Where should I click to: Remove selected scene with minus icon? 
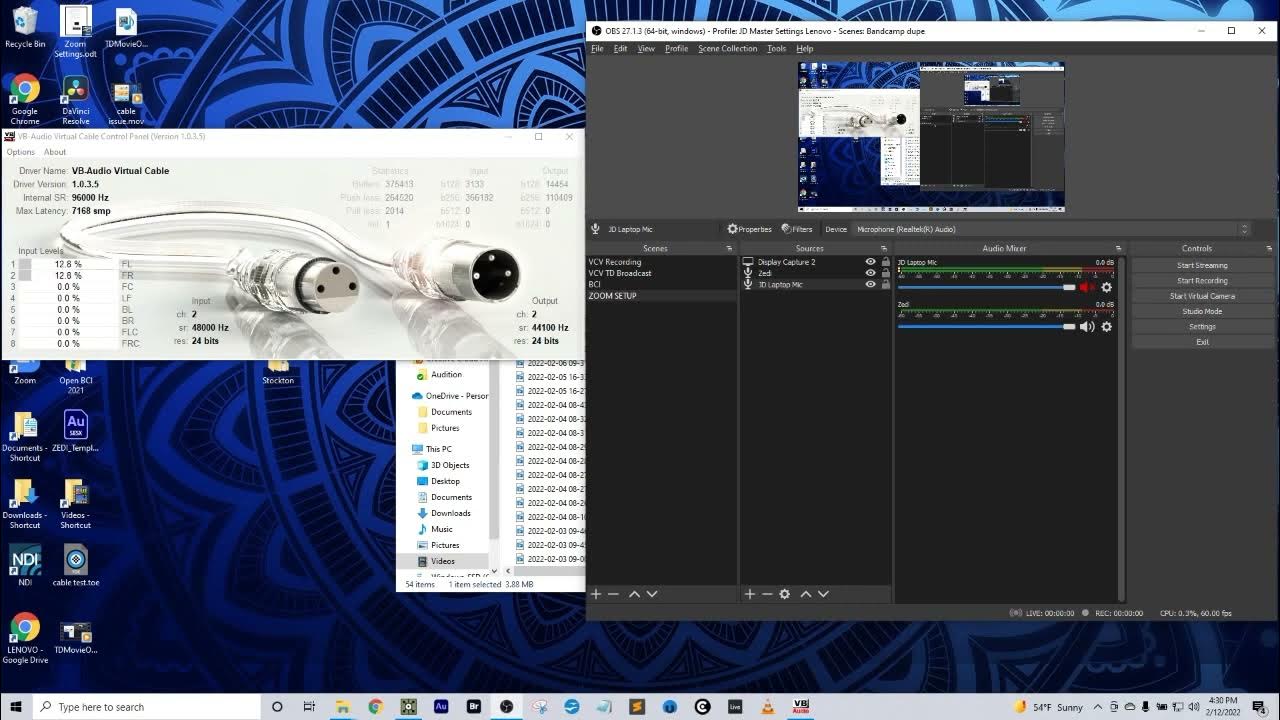(x=613, y=594)
